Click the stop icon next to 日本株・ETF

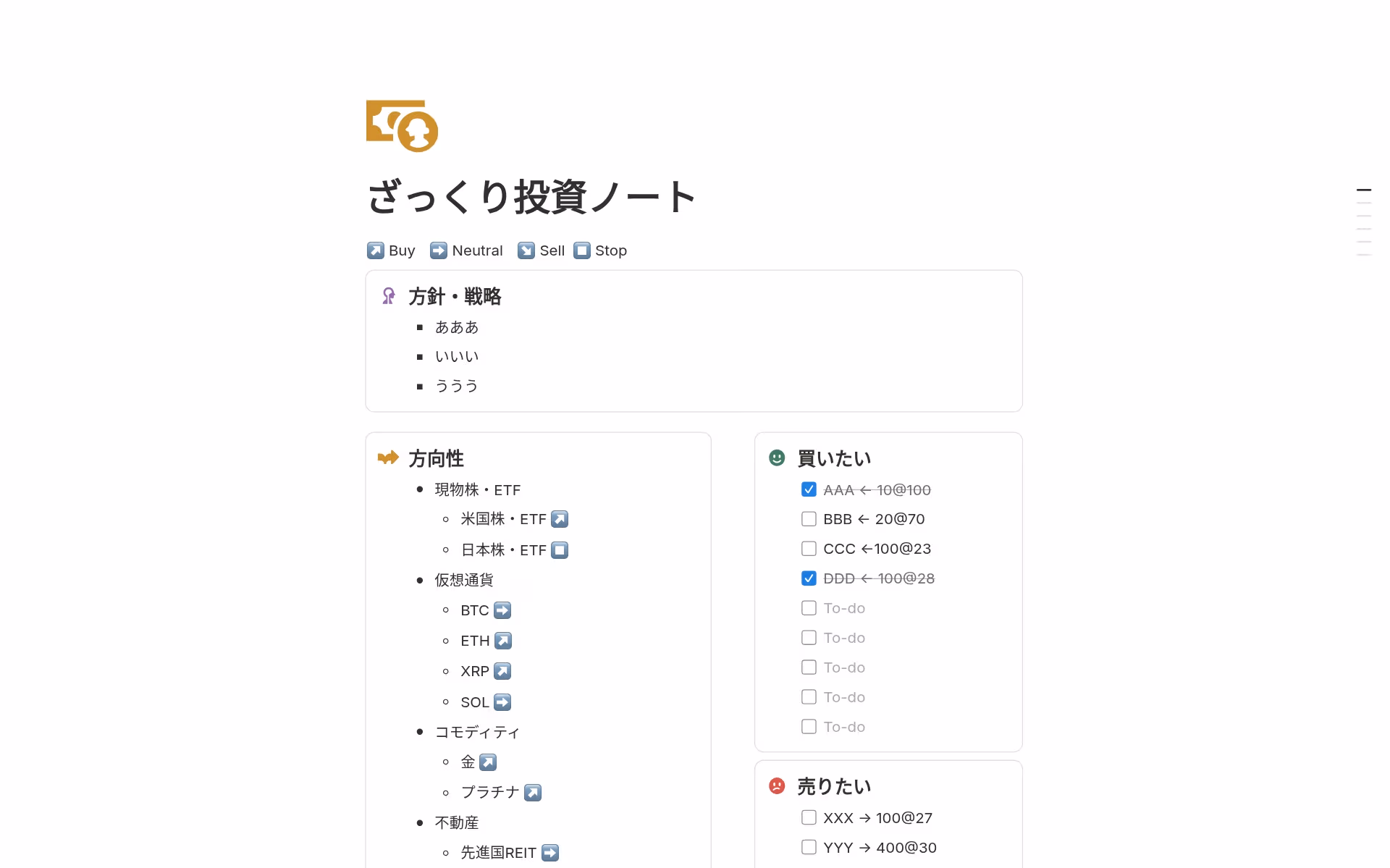coord(560,550)
